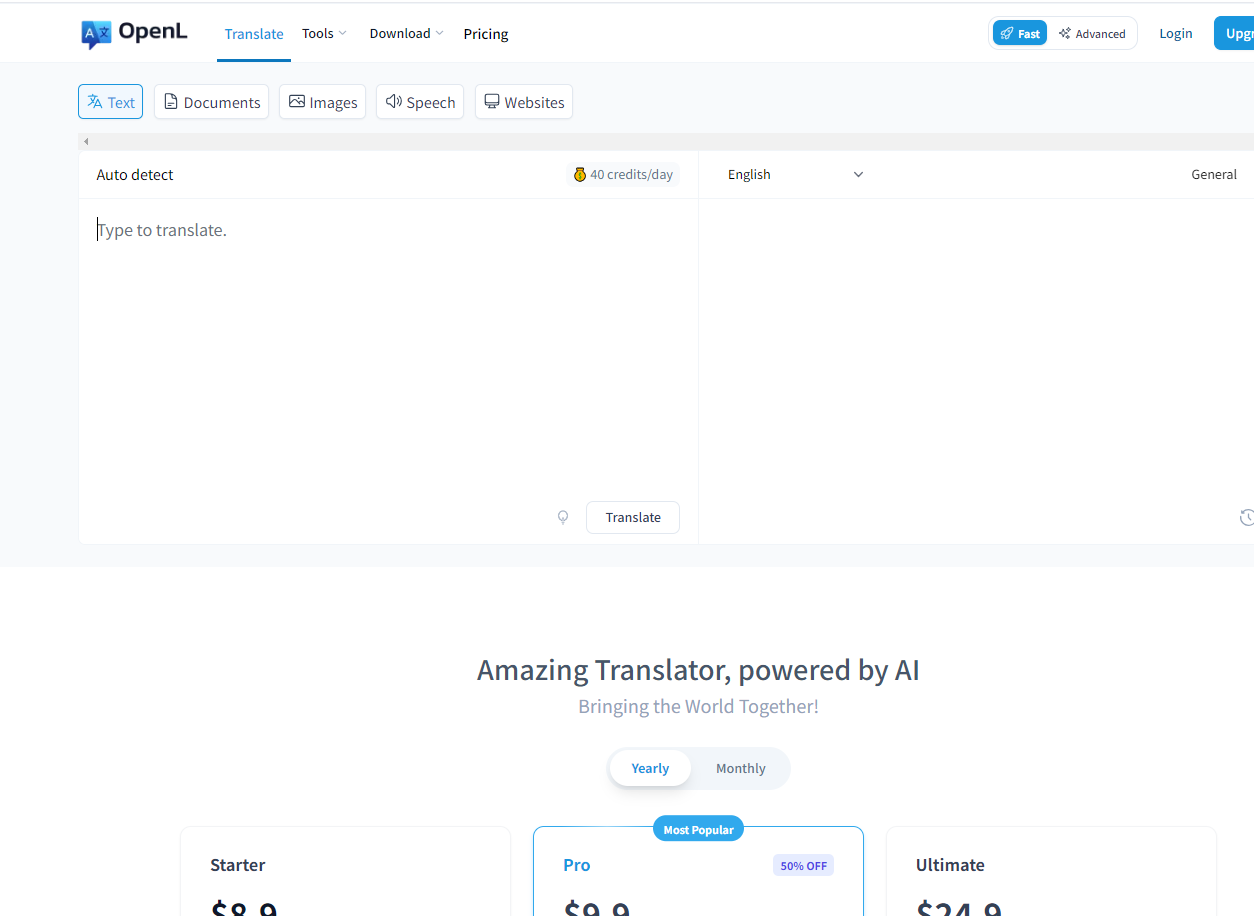Select the Images translation mode
The image size is (1254, 916).
[x=322, y=102]
